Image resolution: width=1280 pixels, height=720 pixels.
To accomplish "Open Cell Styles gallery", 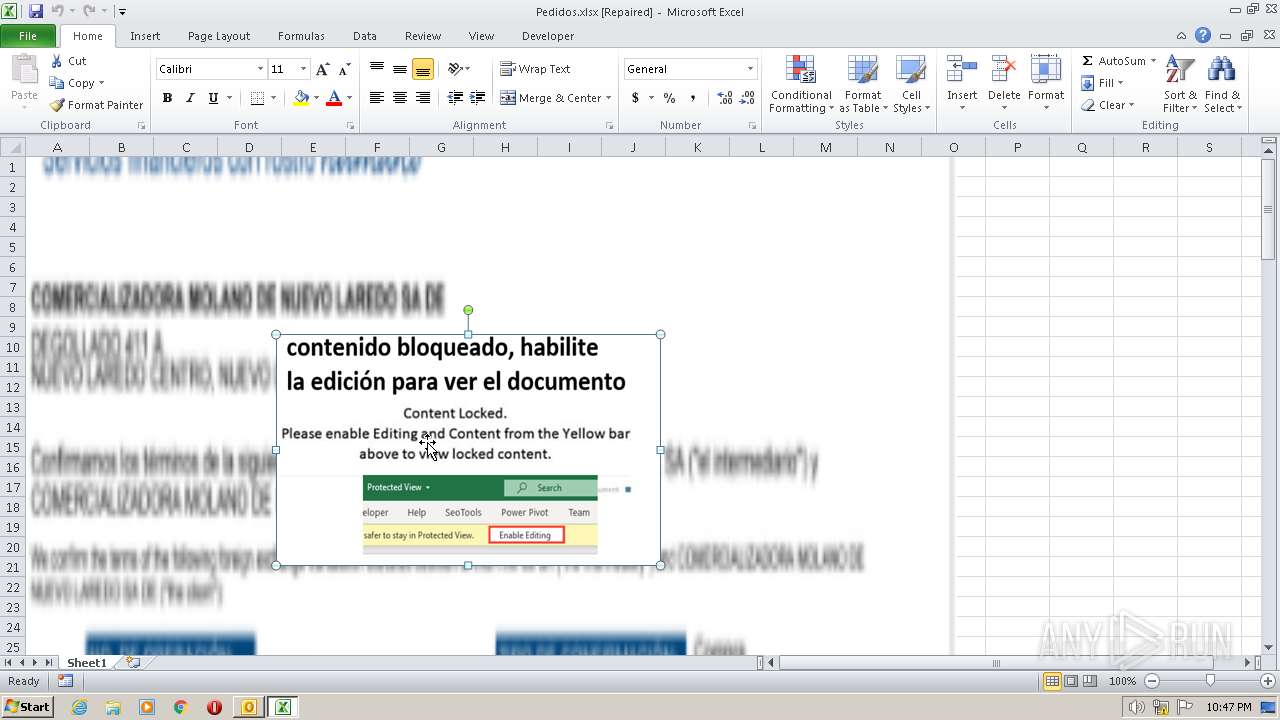I will pyautogui.click(x=910, y=85).
